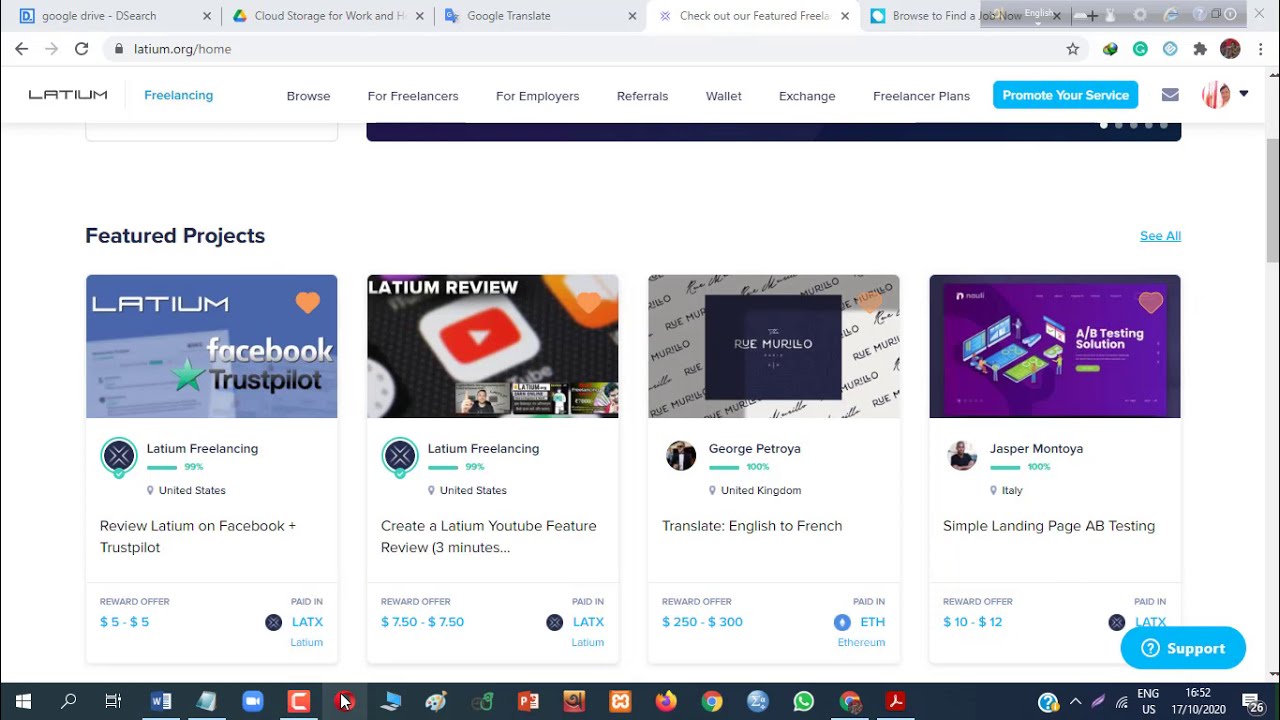Reload the latium.org page
The width and height of the screenshot is (1280, 720).
81,49
